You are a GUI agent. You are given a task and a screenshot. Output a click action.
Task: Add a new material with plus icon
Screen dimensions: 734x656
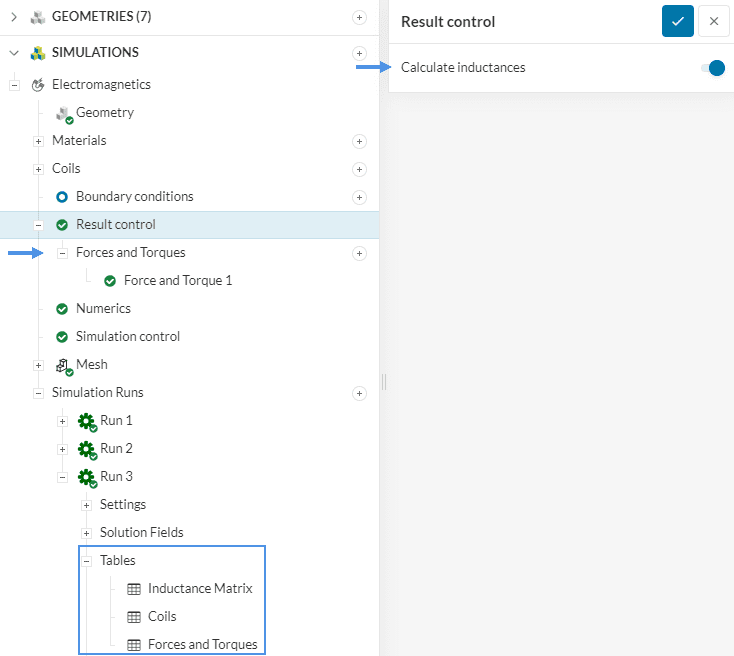[x=359, y=141]
